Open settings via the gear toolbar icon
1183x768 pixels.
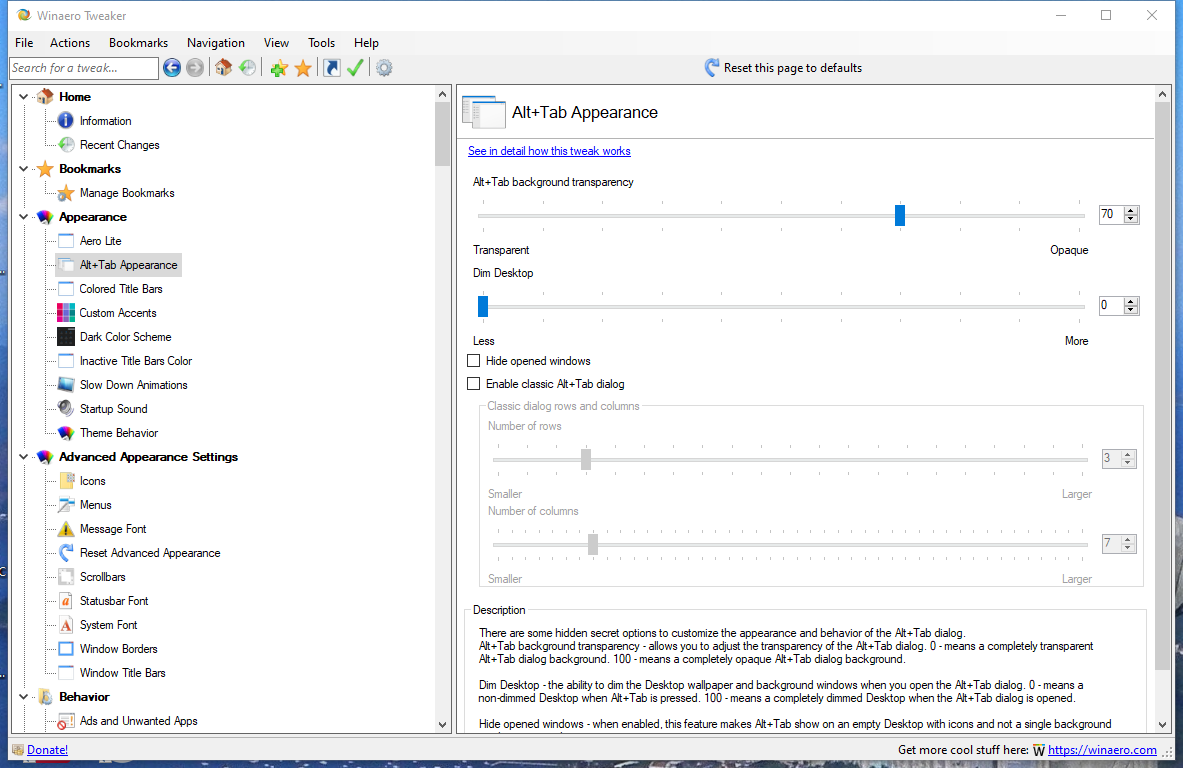[x=384, y=68]
